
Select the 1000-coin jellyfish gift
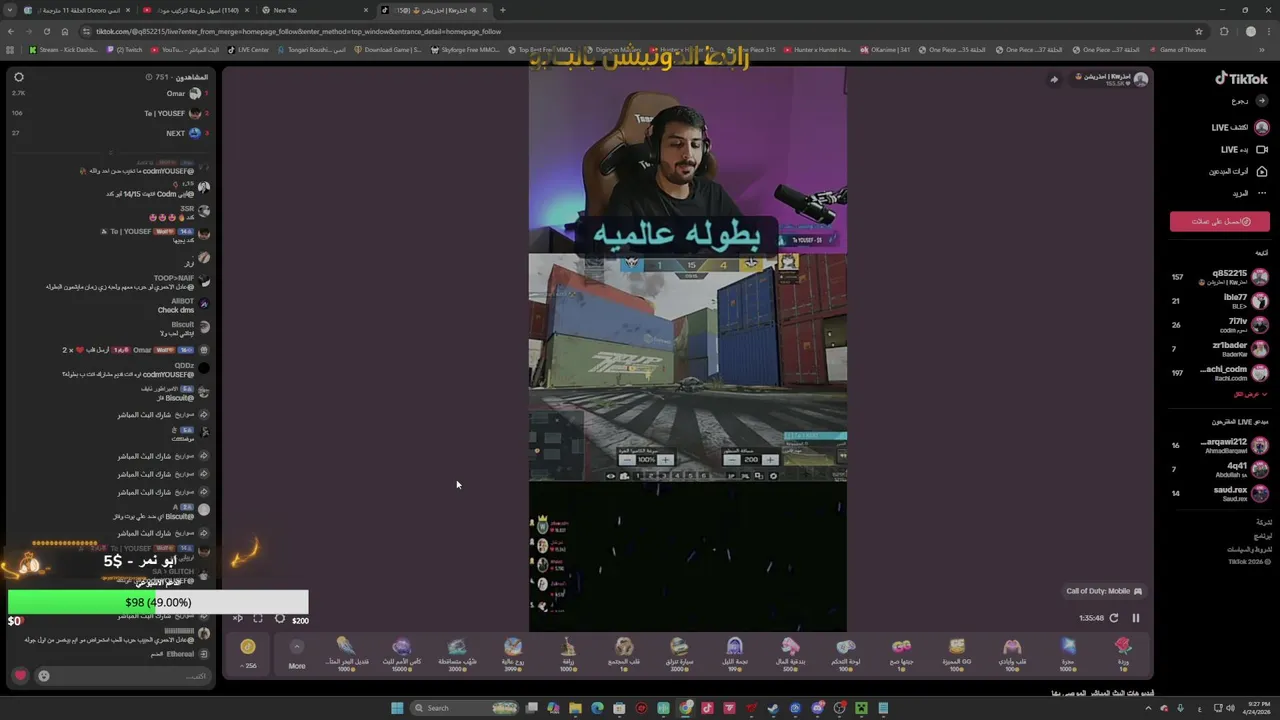(346, 653)
